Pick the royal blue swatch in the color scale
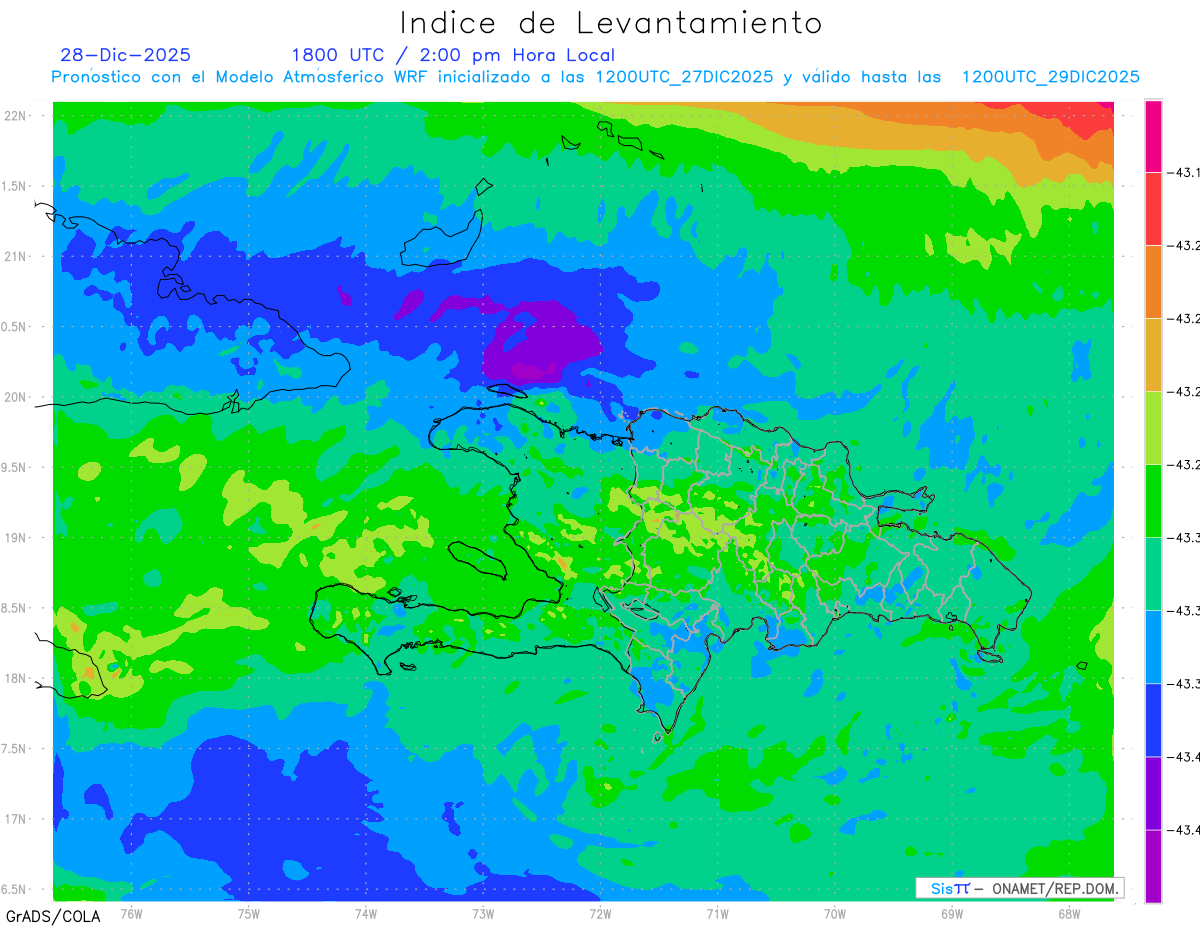The height and width of the screenshot is (927, 1200). click(x=1153, y=720)
